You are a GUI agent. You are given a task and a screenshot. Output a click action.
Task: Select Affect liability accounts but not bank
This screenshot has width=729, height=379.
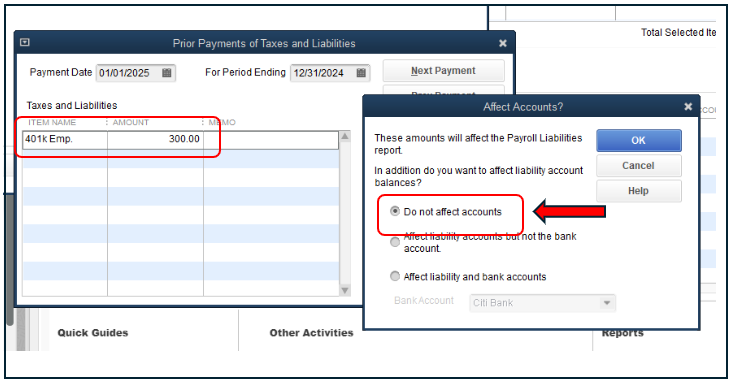pyautogui.click(x=395, y=242)
